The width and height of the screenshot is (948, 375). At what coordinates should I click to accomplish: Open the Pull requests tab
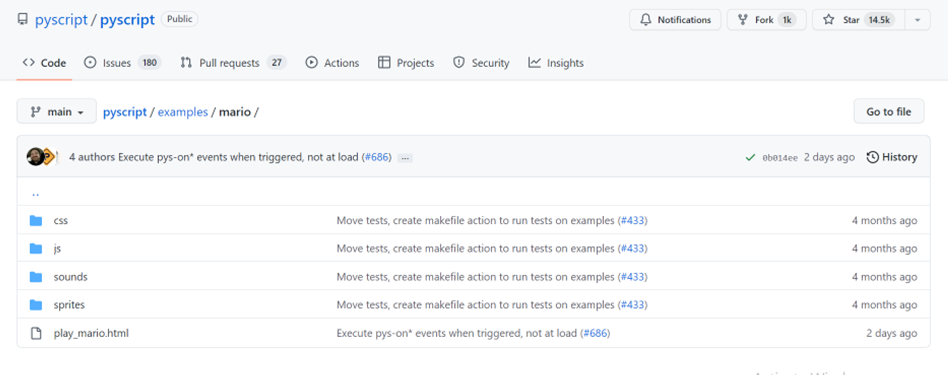coord(233,63)
